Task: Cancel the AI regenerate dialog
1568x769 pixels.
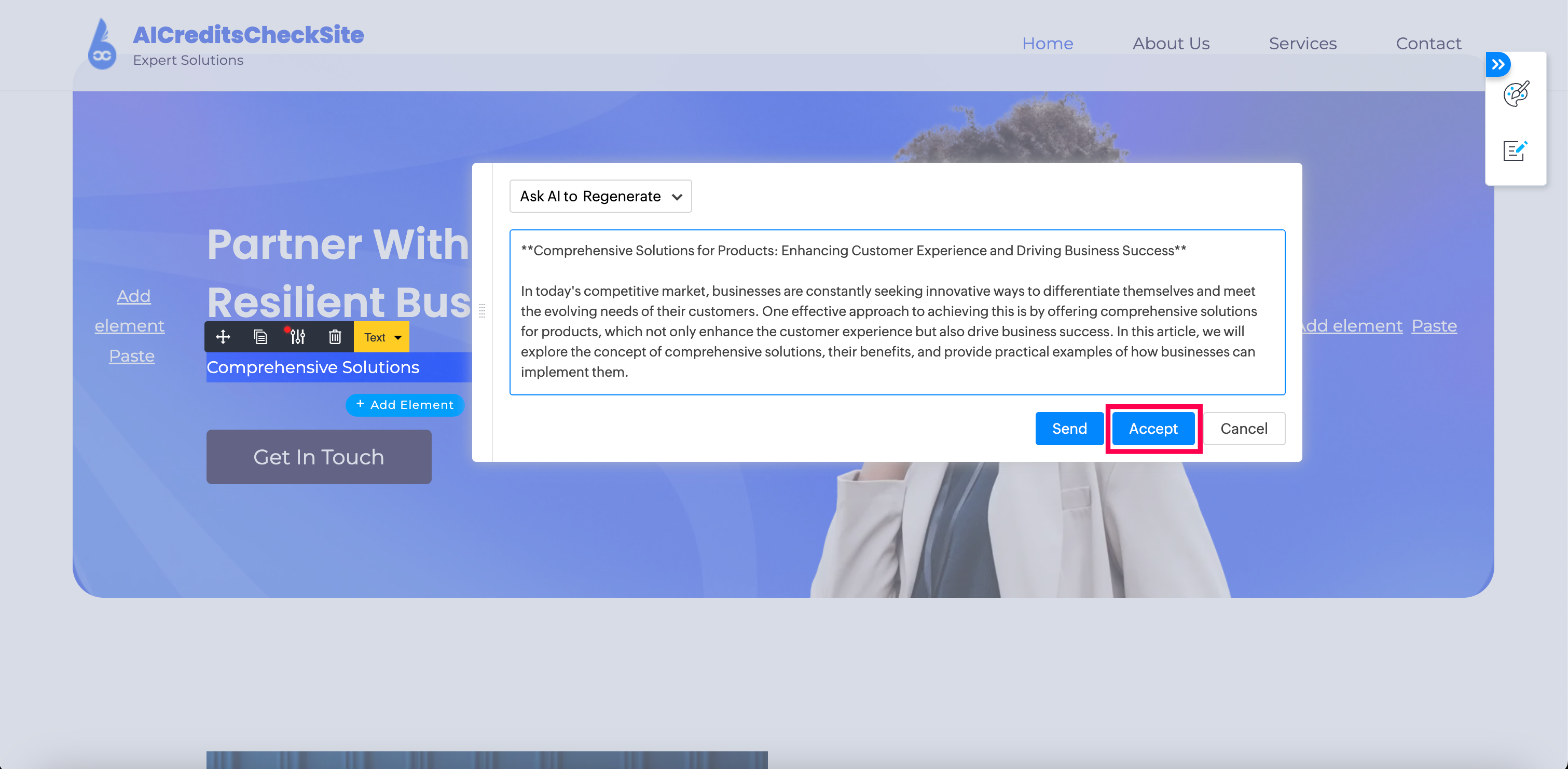Action: (x=1244, y=429)
